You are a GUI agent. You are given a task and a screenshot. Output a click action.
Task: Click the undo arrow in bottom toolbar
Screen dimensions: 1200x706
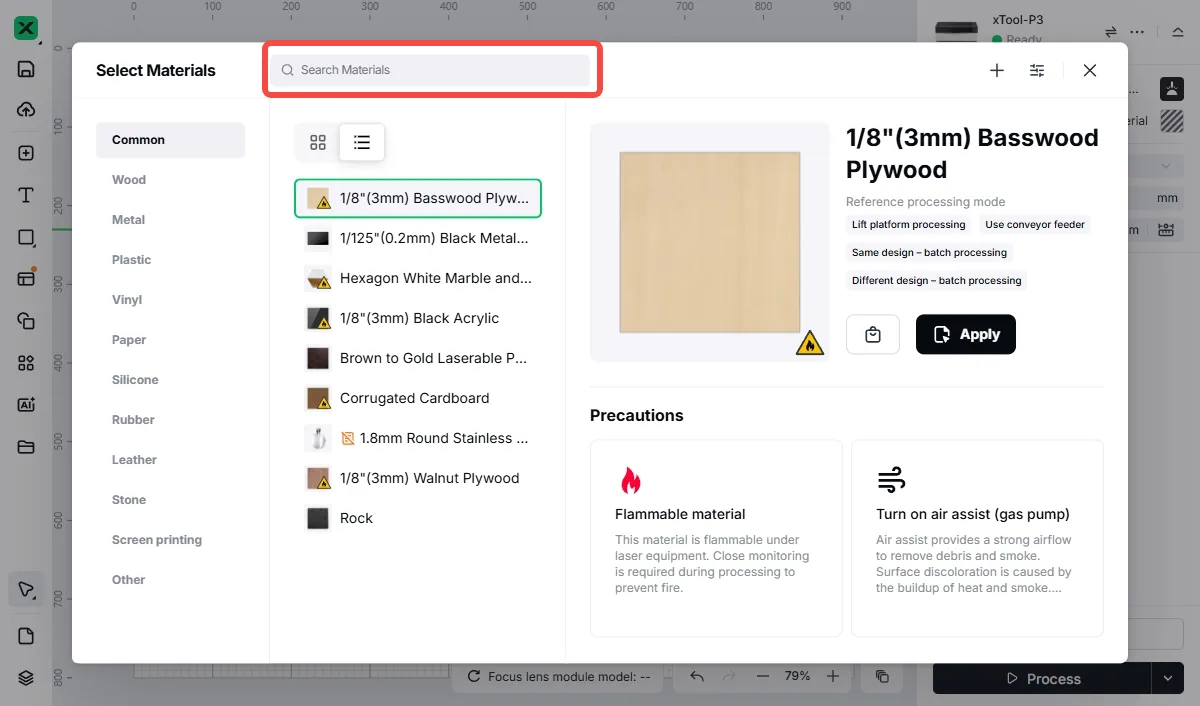(697, 676)
